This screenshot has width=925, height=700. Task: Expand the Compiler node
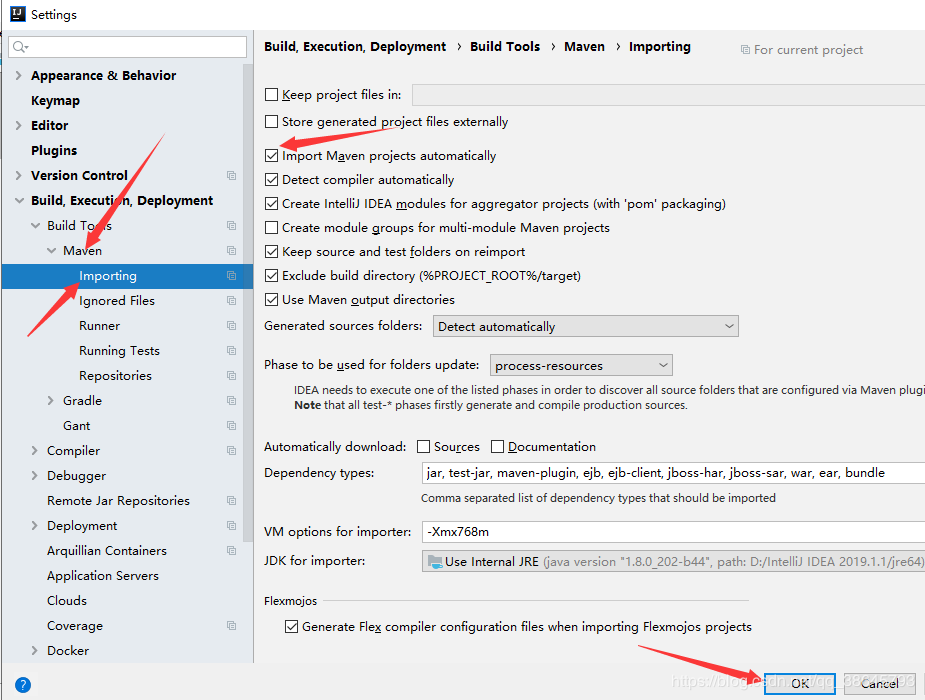[34, 451]
